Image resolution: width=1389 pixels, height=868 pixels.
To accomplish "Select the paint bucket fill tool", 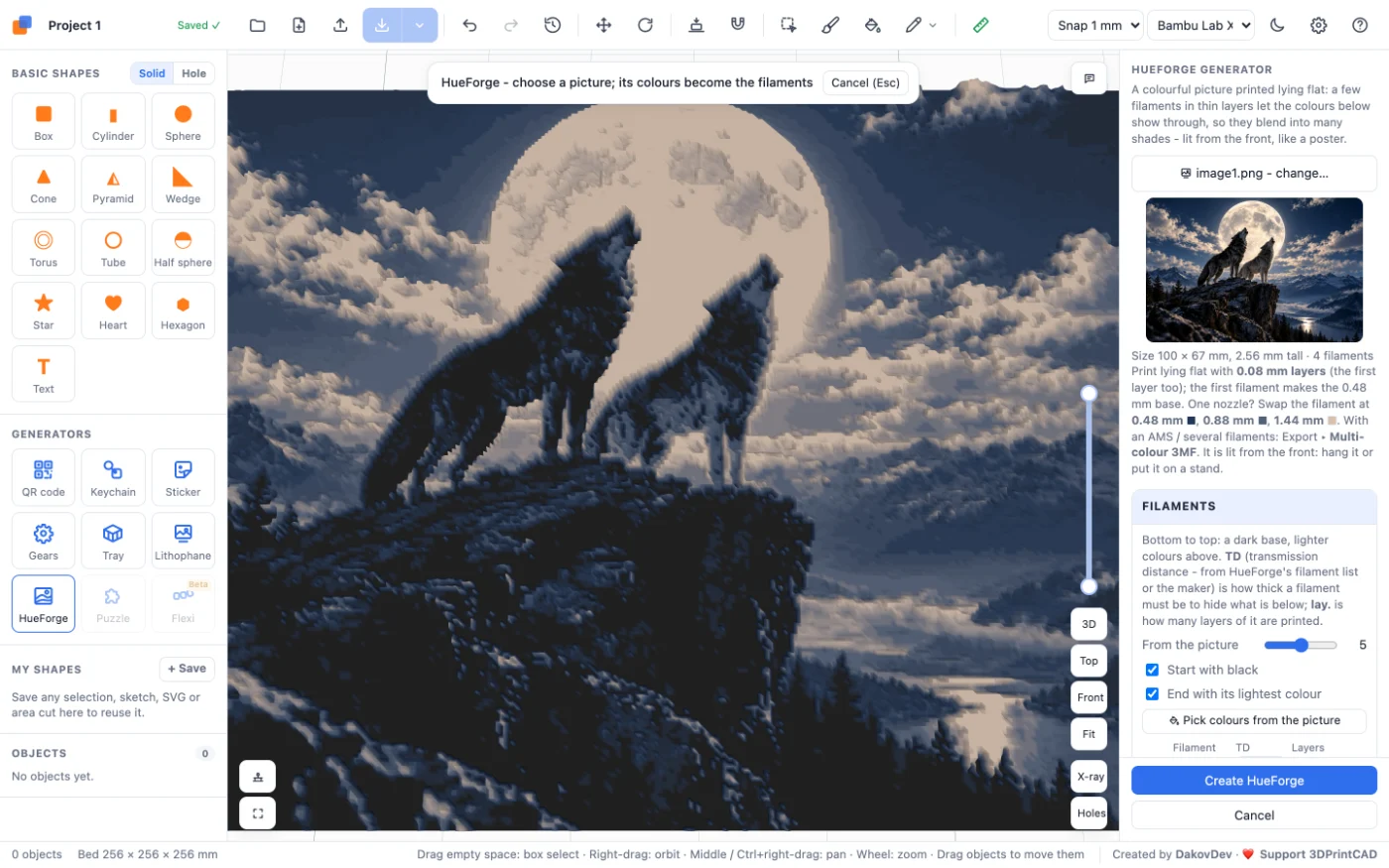I will [872, 25].
